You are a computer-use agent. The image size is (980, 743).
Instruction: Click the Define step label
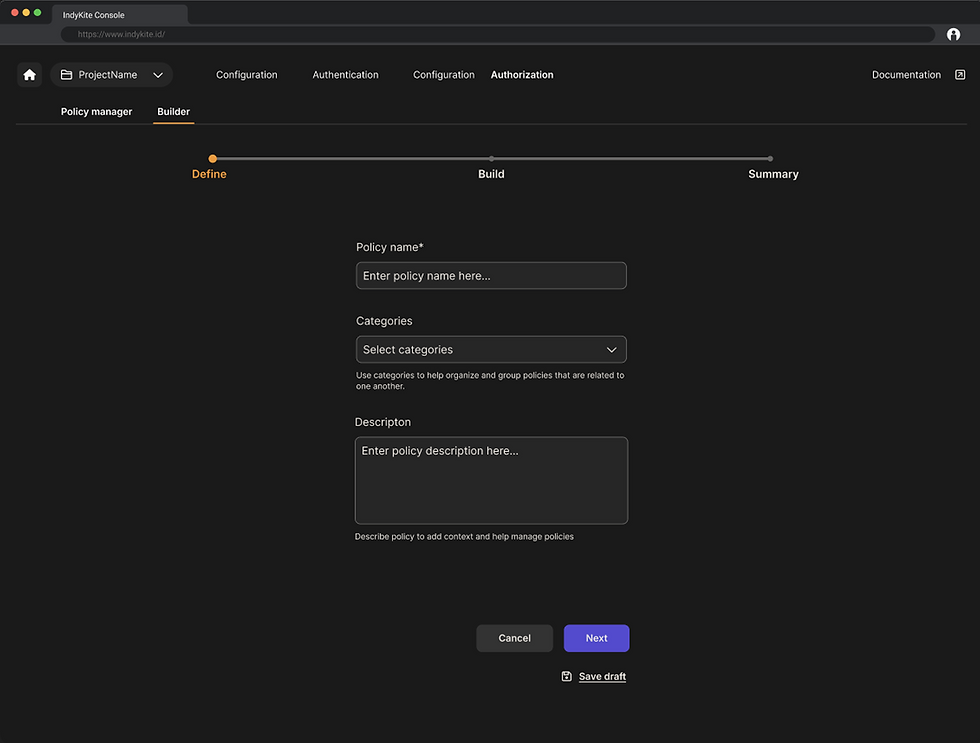209,174
